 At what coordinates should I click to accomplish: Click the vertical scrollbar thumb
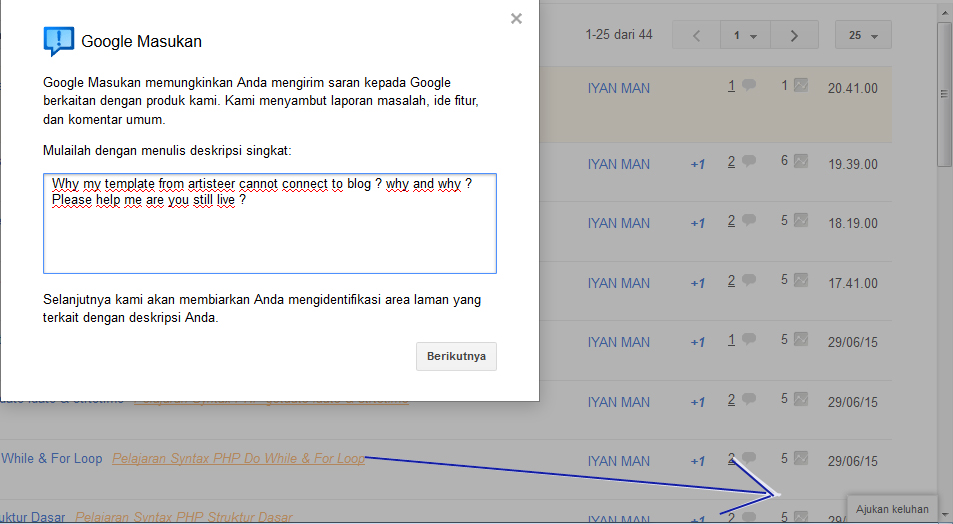point(944,94)
